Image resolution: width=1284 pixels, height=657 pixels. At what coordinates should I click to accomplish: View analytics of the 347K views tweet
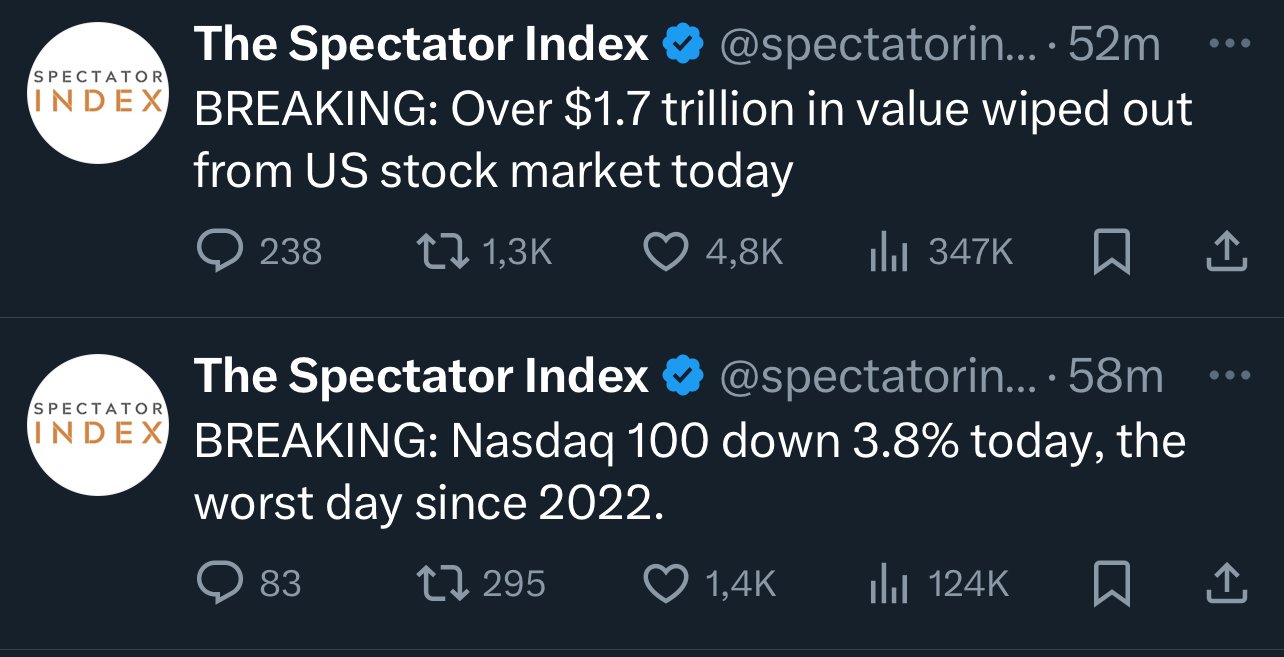click(x=888, y=251)
